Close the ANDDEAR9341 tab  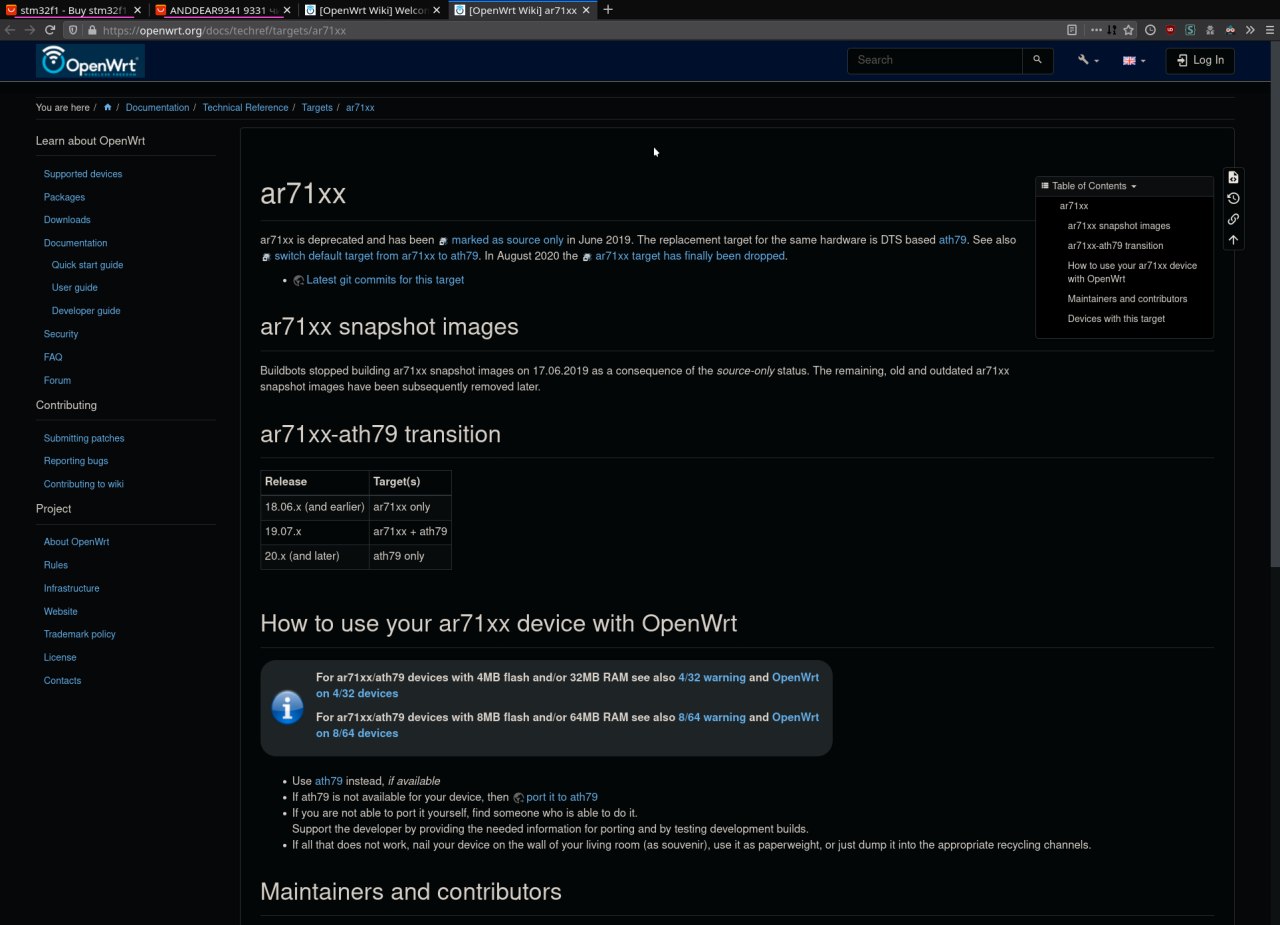point(287,10)
